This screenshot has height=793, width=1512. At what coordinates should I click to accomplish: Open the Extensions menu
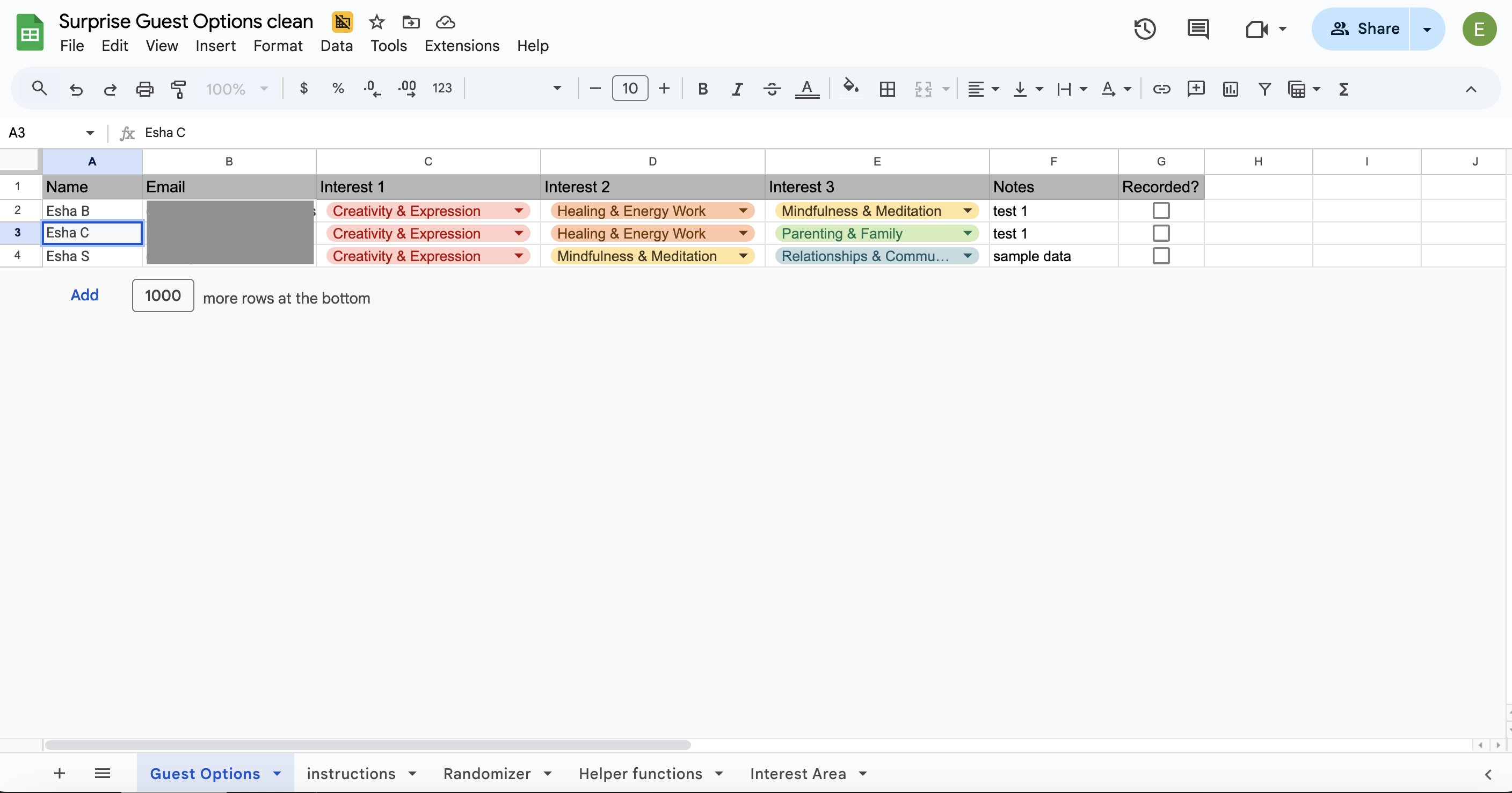click(x=461, y=46)
